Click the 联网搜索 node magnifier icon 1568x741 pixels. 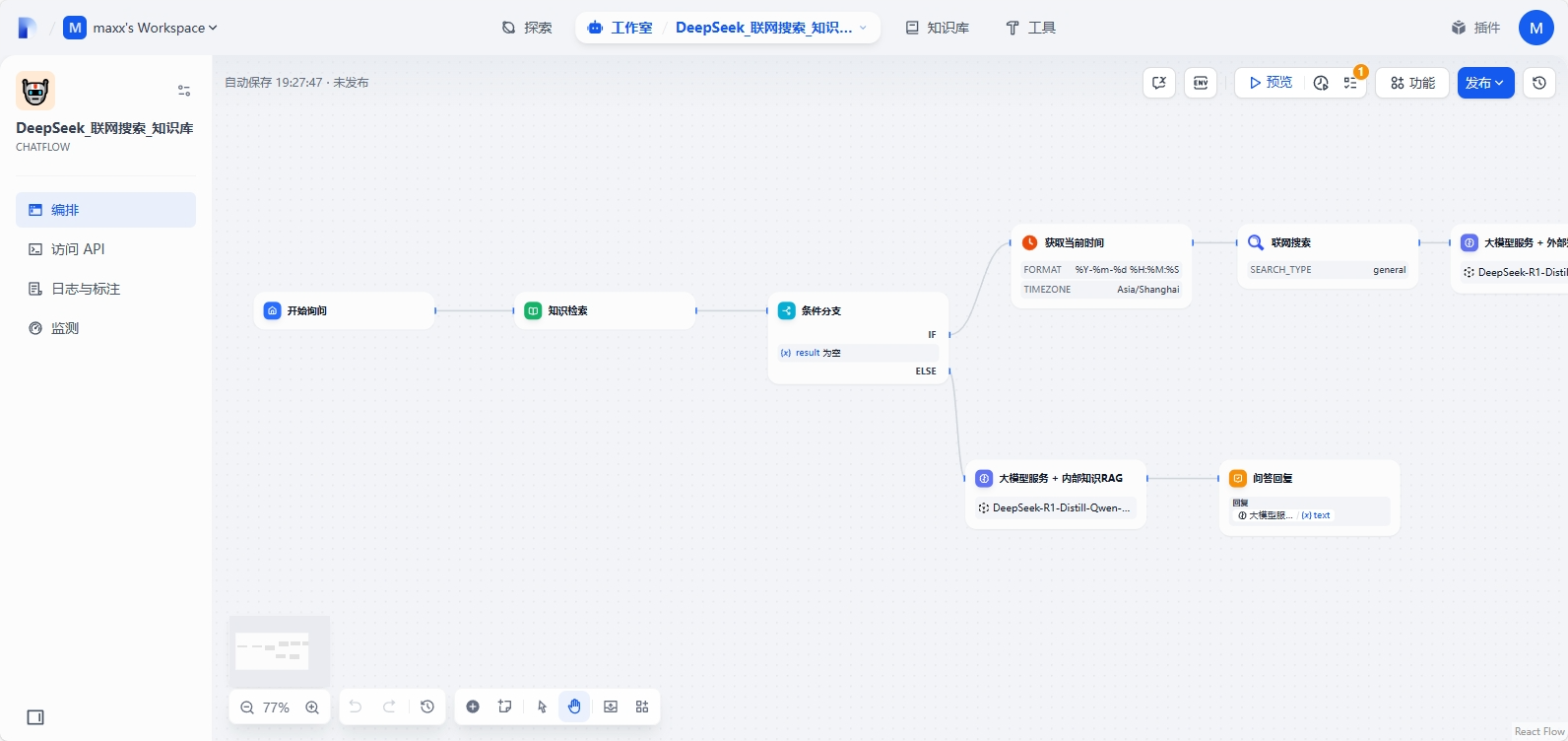(1256, 242)
